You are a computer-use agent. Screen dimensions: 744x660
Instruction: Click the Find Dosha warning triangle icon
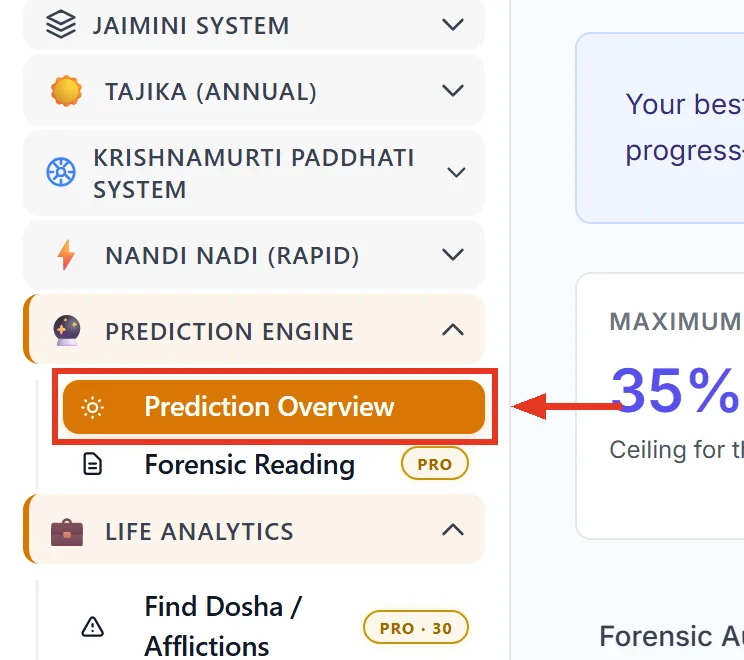93,627
